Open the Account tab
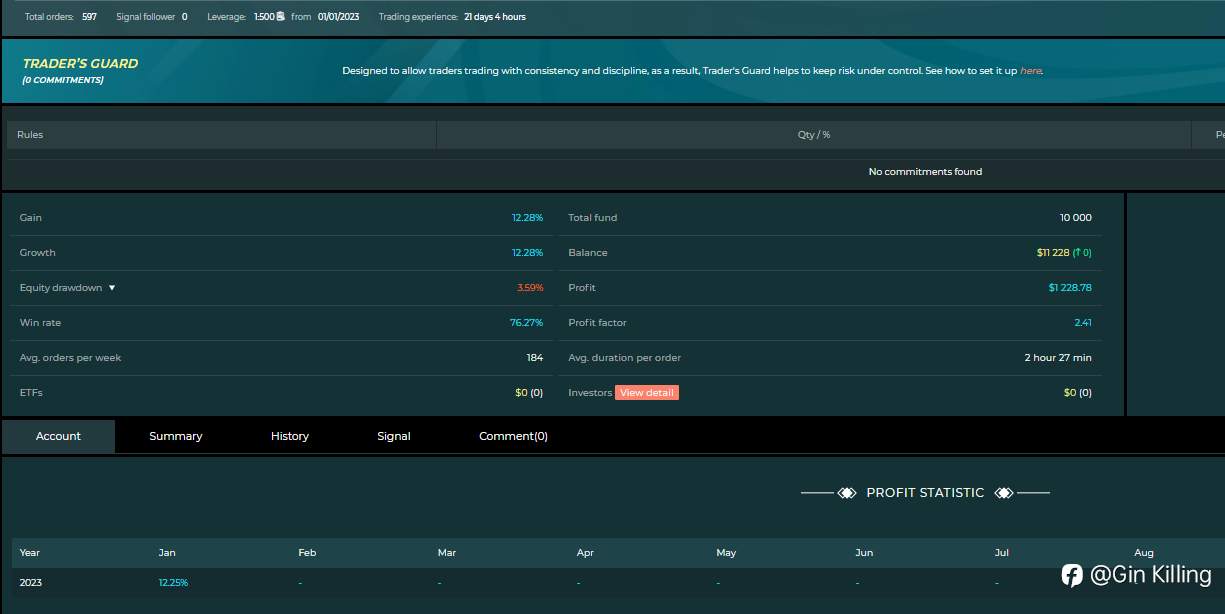Screen dimensions: 1225x614 coord(58,436)
